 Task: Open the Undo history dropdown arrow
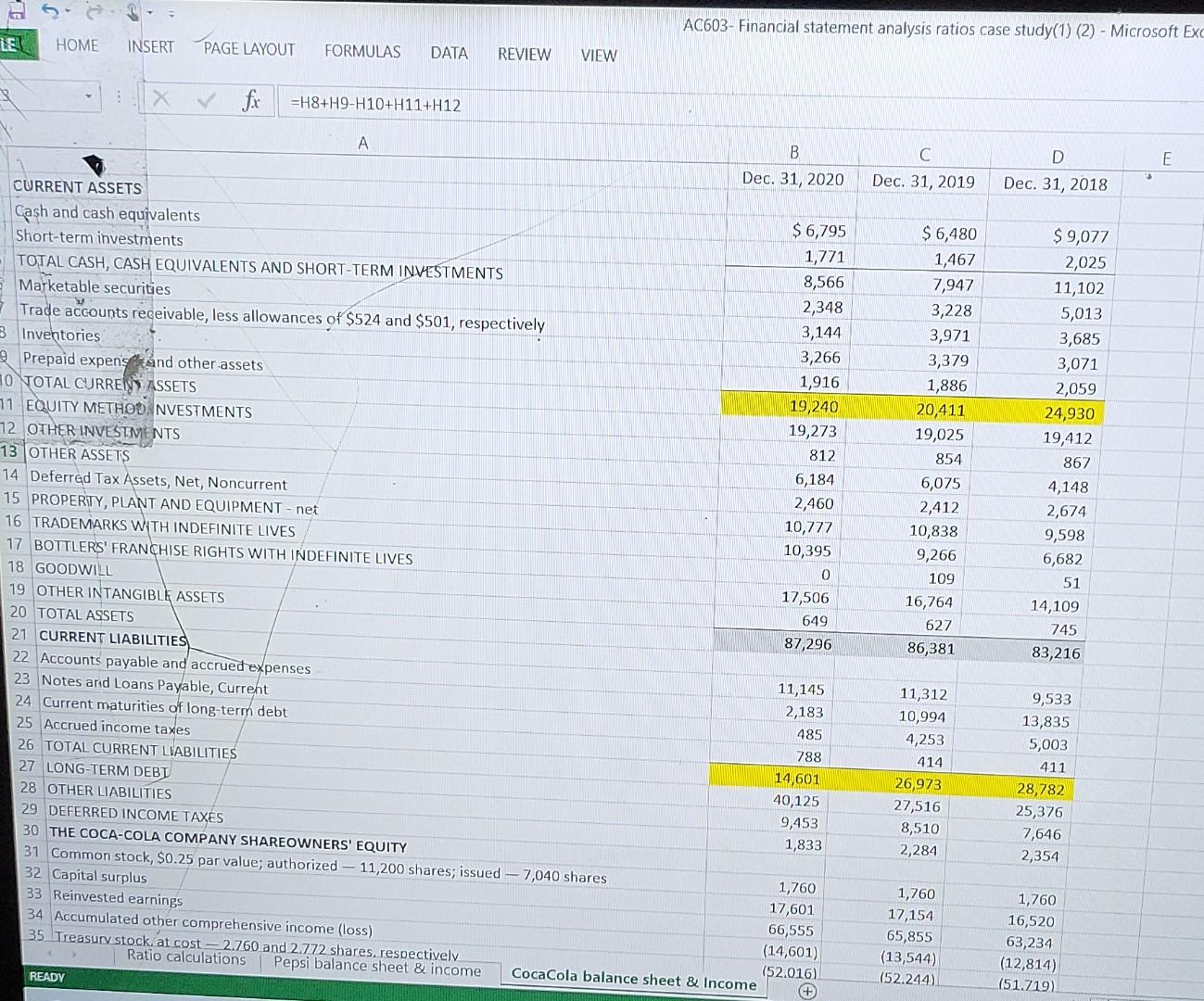coord(68,11)
